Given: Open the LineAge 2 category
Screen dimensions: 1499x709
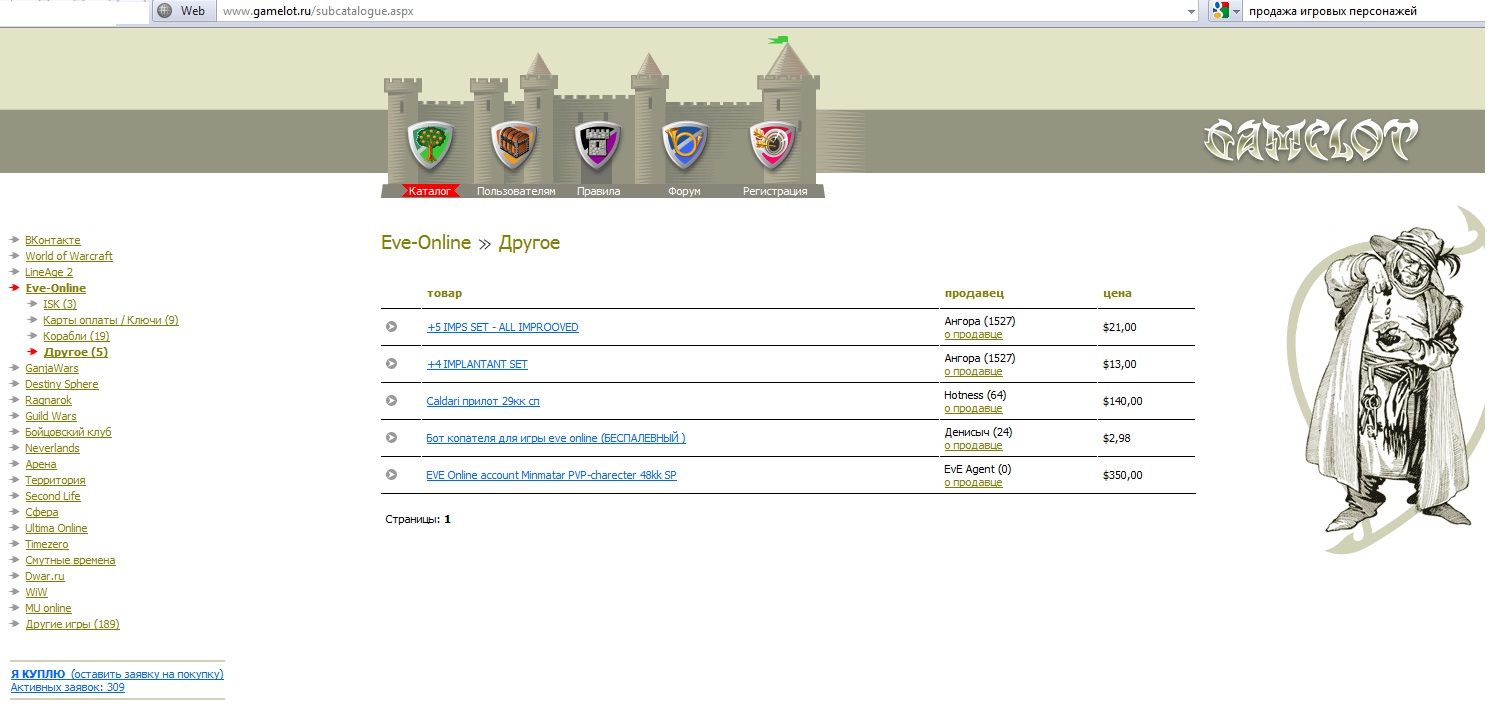Looking at the screenshot, I should (49, 272).
